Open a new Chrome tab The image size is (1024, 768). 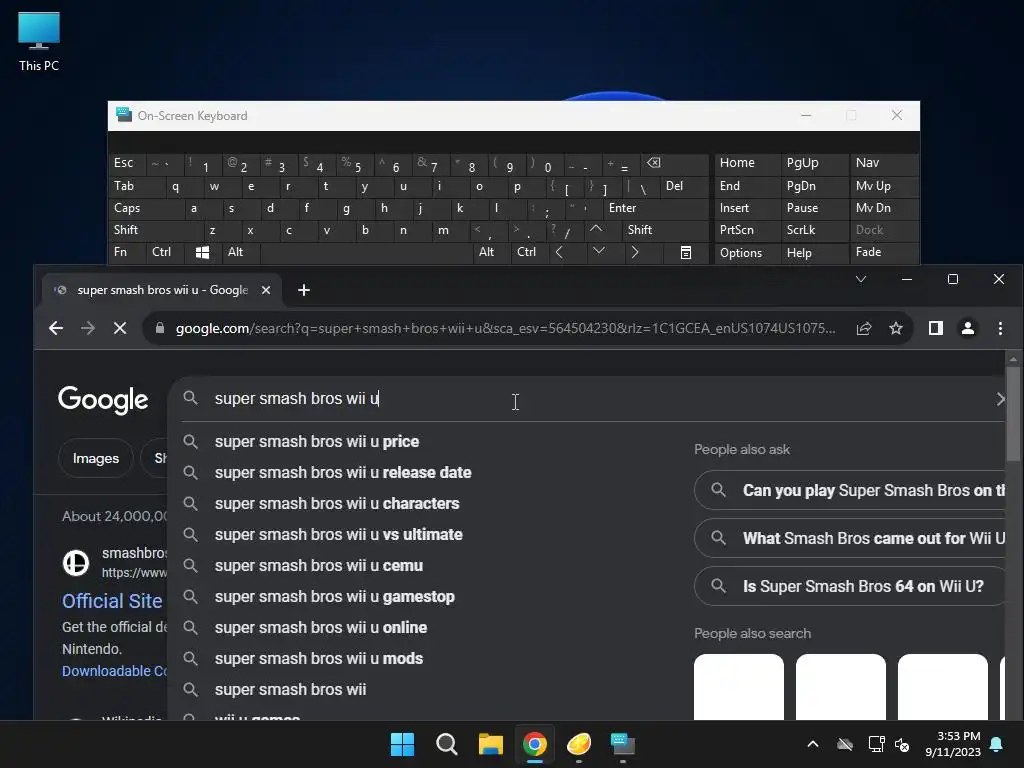point(304,290)
